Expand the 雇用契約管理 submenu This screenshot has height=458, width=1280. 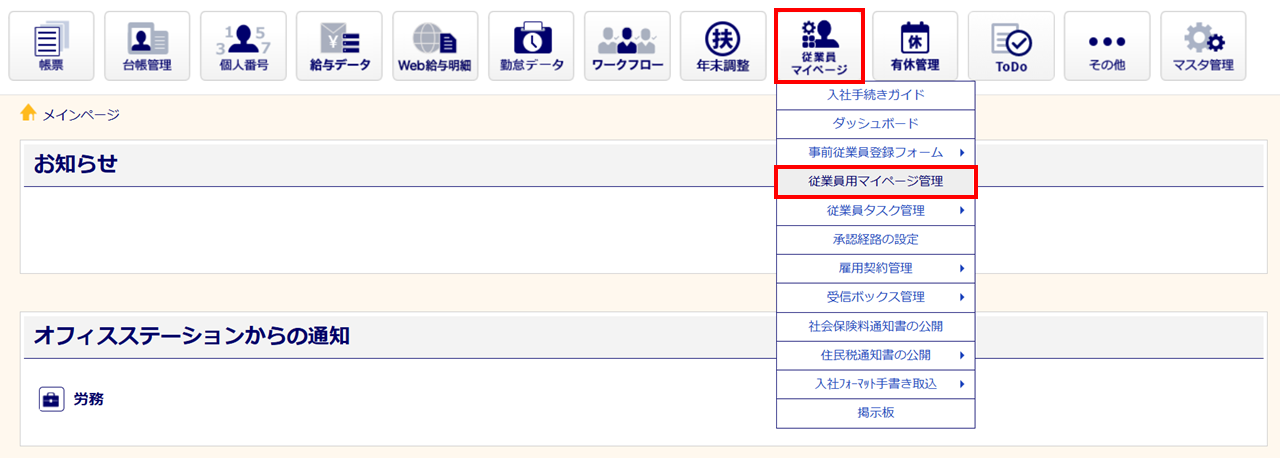coord(876,269)
